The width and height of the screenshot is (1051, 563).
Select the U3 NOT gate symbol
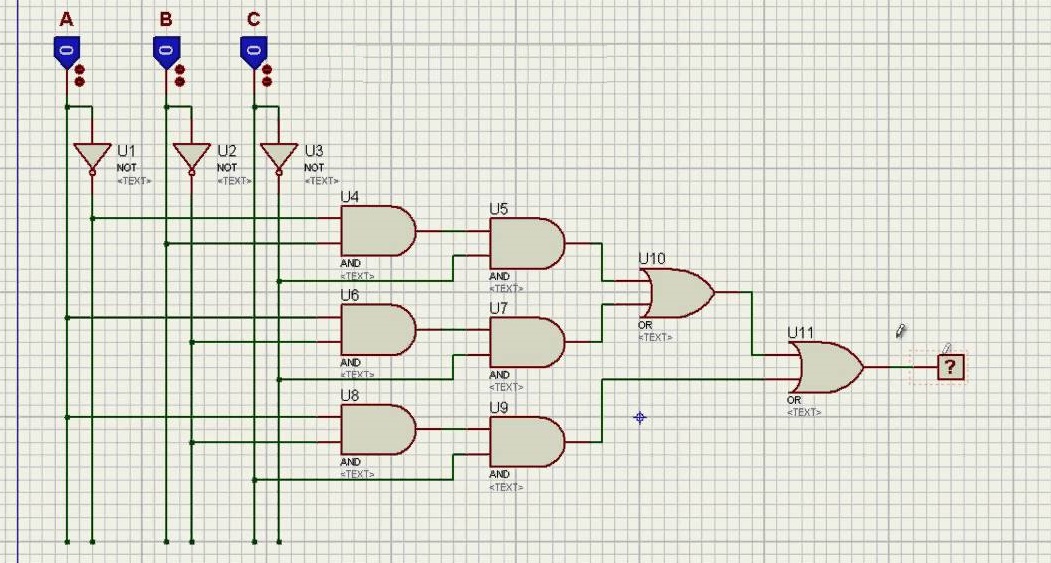(279, 157)
